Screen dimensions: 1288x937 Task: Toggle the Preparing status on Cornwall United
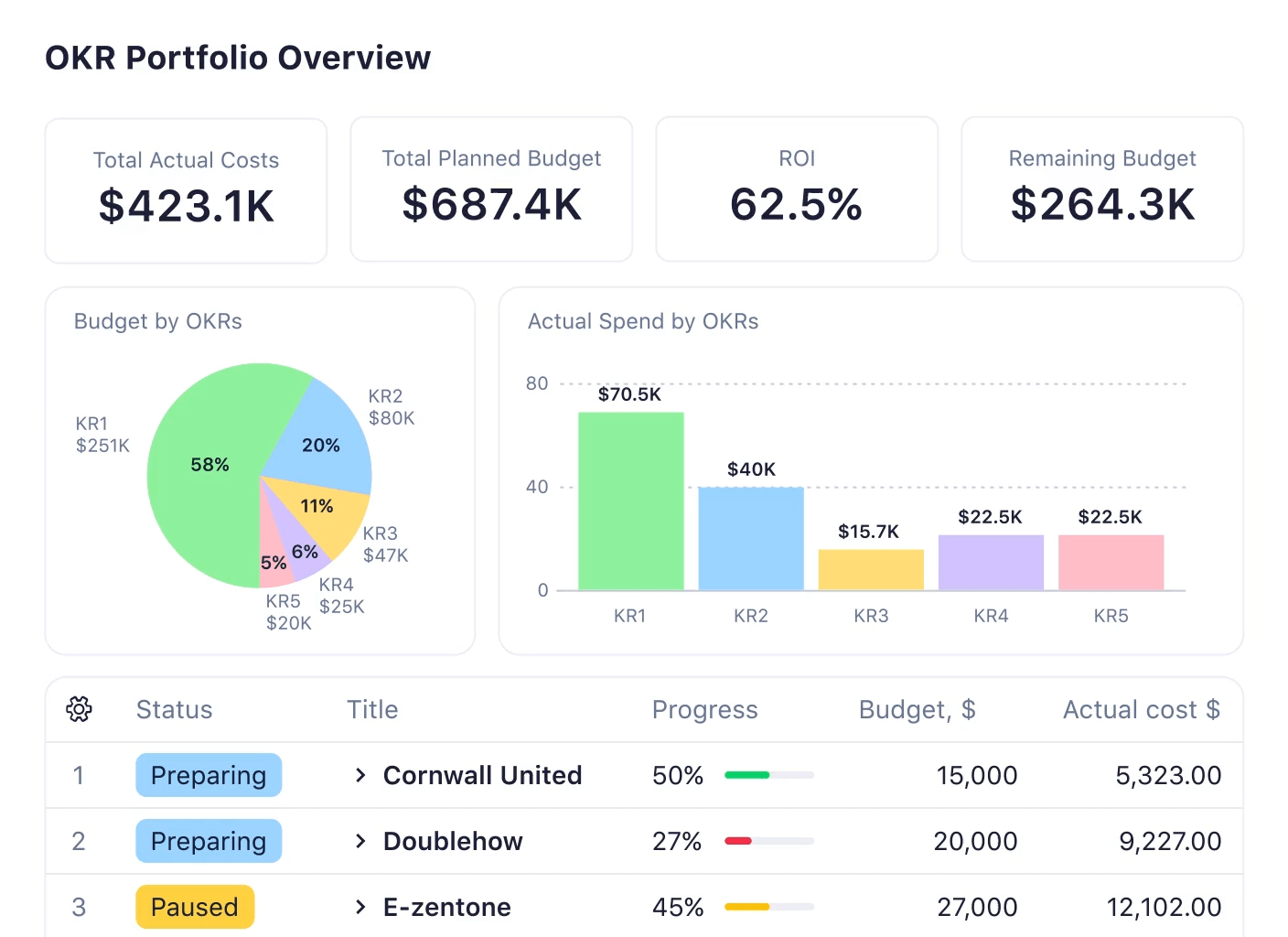[x=208, y=775]
